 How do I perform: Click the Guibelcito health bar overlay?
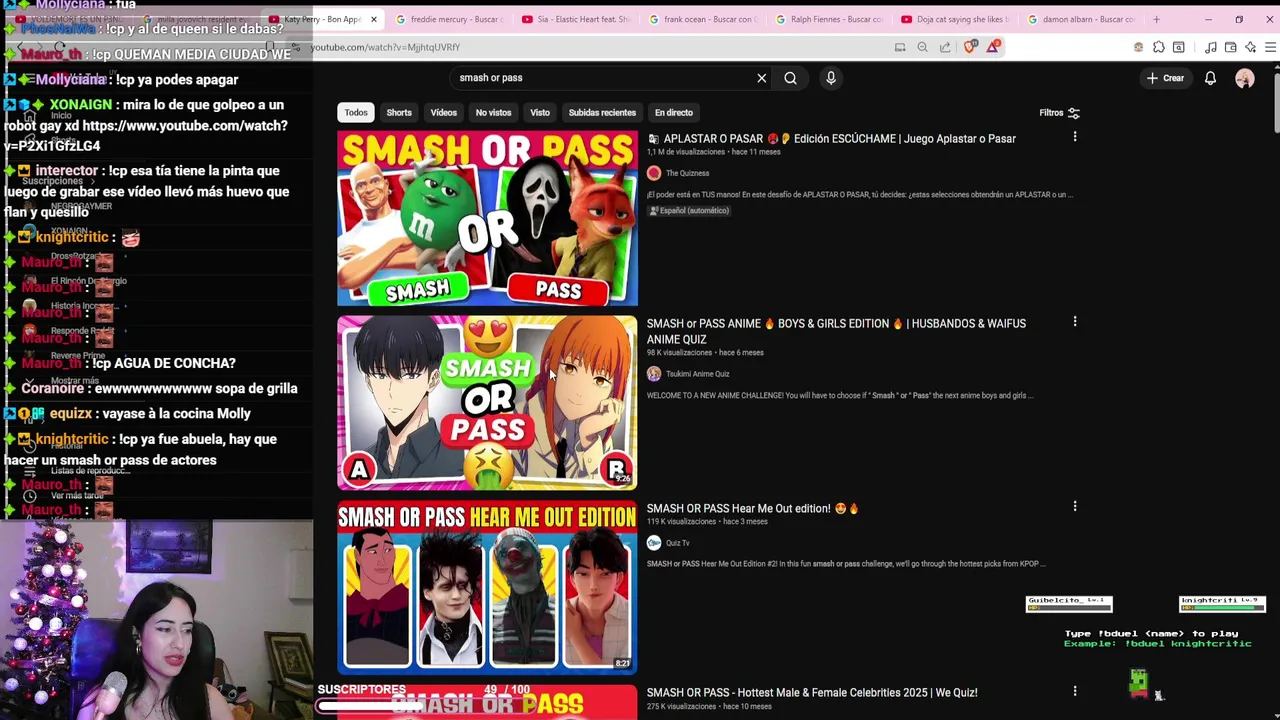tap(1069, 604)
